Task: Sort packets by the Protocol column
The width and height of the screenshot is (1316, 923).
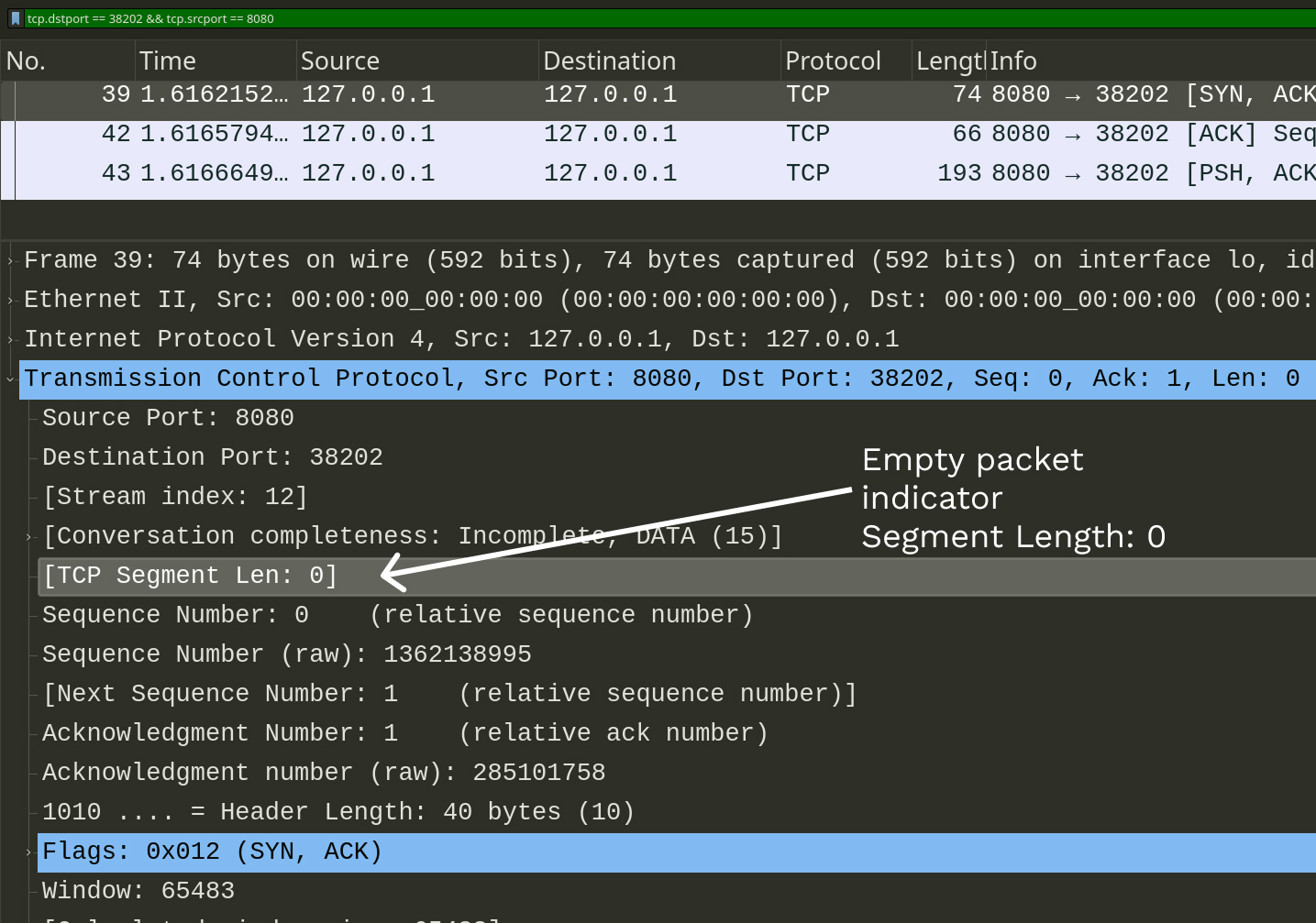Action: 833,60
